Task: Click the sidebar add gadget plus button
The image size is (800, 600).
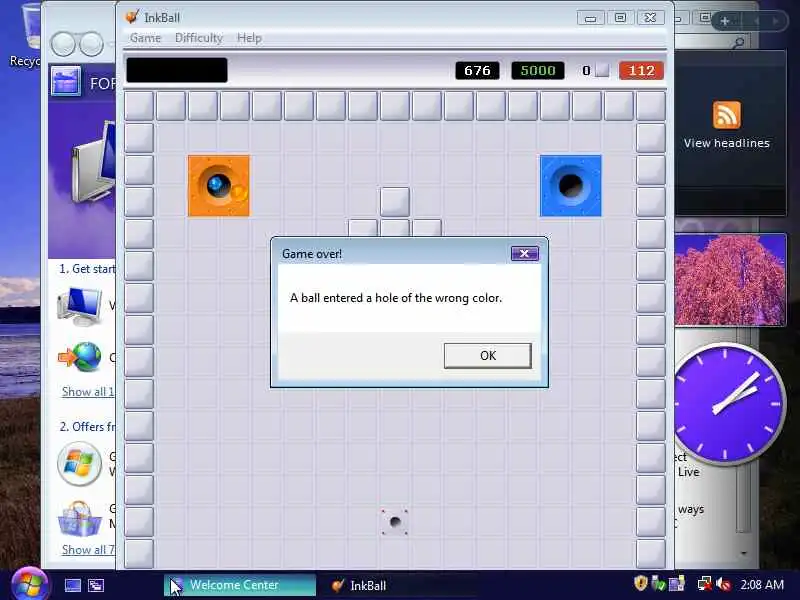Action: [x=724, y=21]
